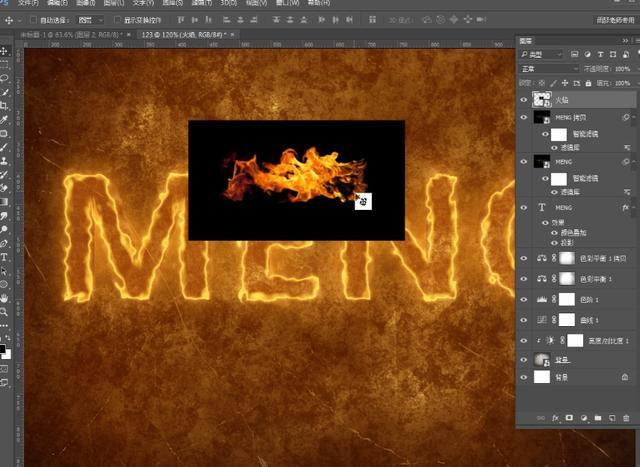
Task: Select the Move tool in the toolbox
Action: click(x=4, y=51)
